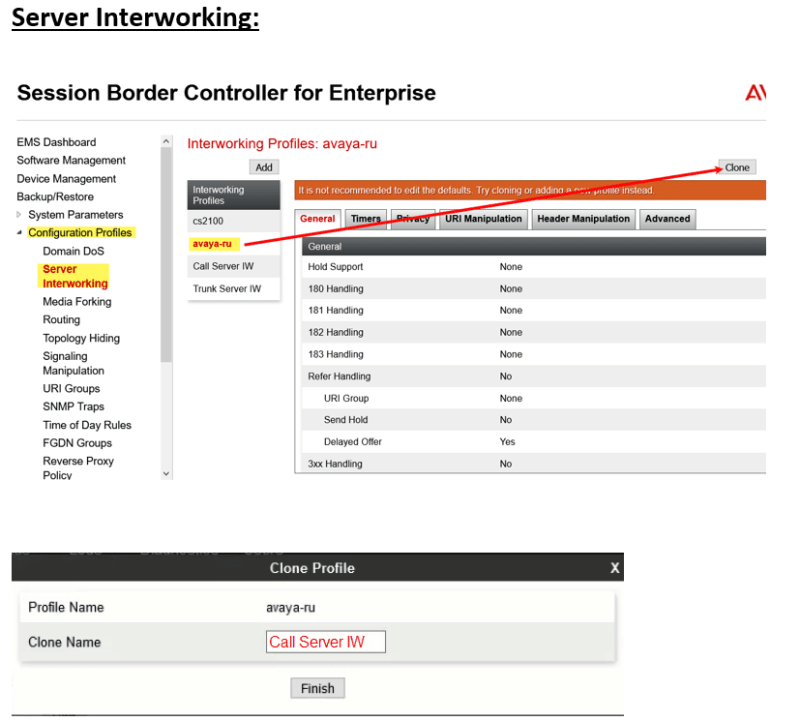Open the URI Manipulation tab

(x=483, y=219)
